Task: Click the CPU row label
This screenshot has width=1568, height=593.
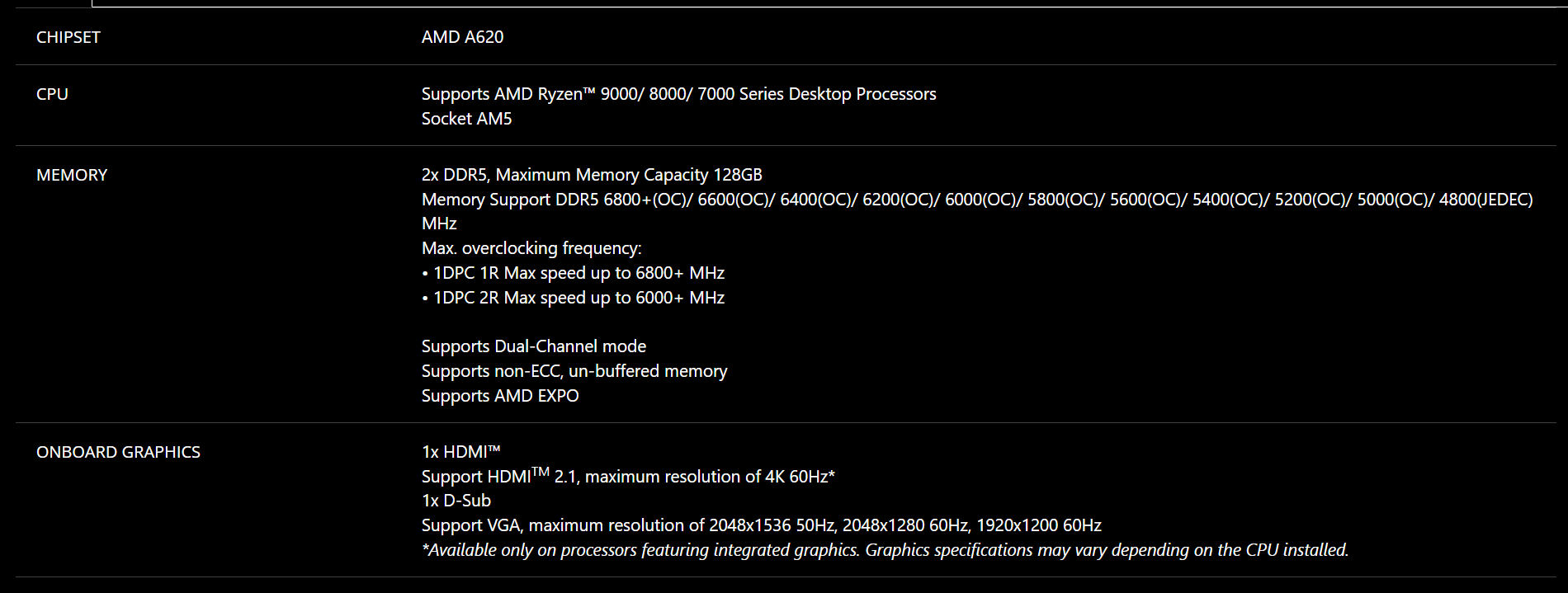Action: pyautogui.click(x=52, y=94)
